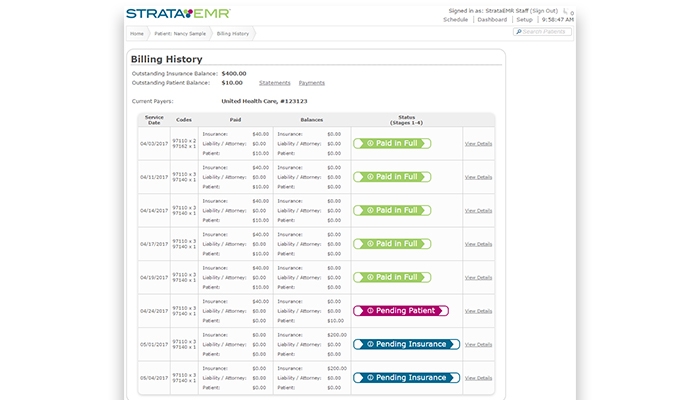Click Paid in Full status for 04/03/2017
Screen dimensions: 700x400
click(392, 143)
